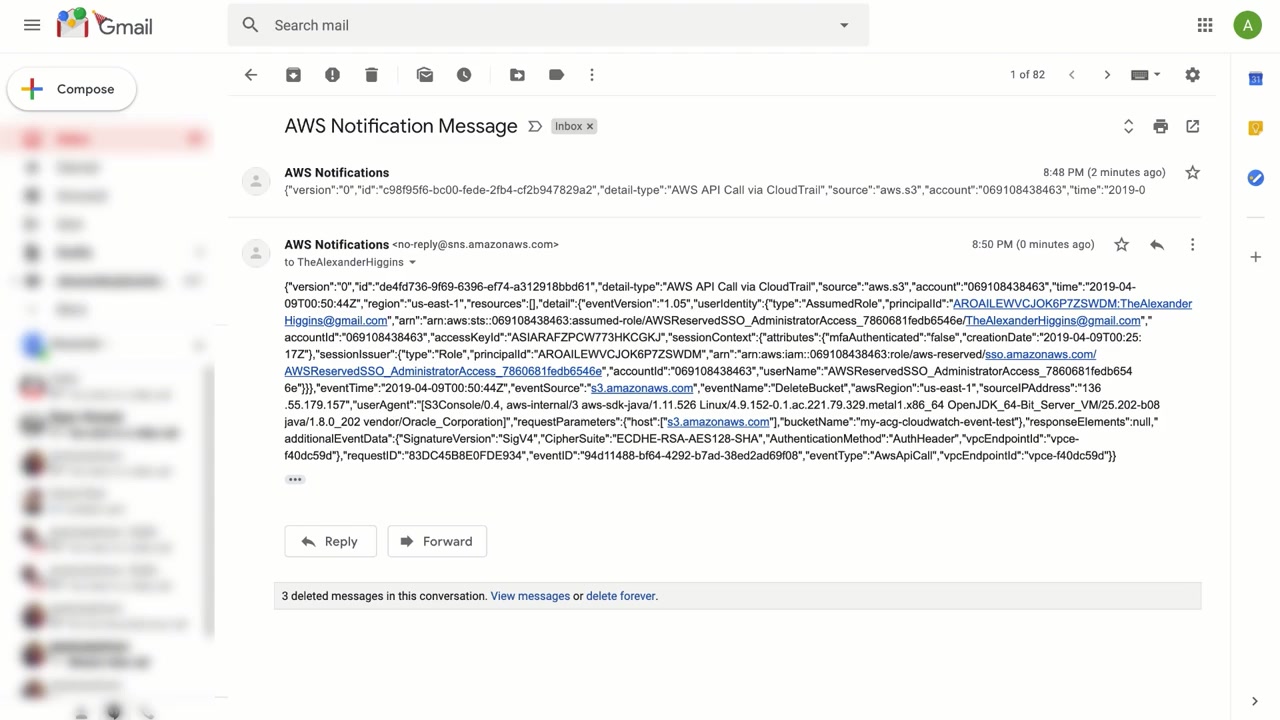Go back to Inbox with back arrow
The image size is (1280, 720).
[251, 75]
